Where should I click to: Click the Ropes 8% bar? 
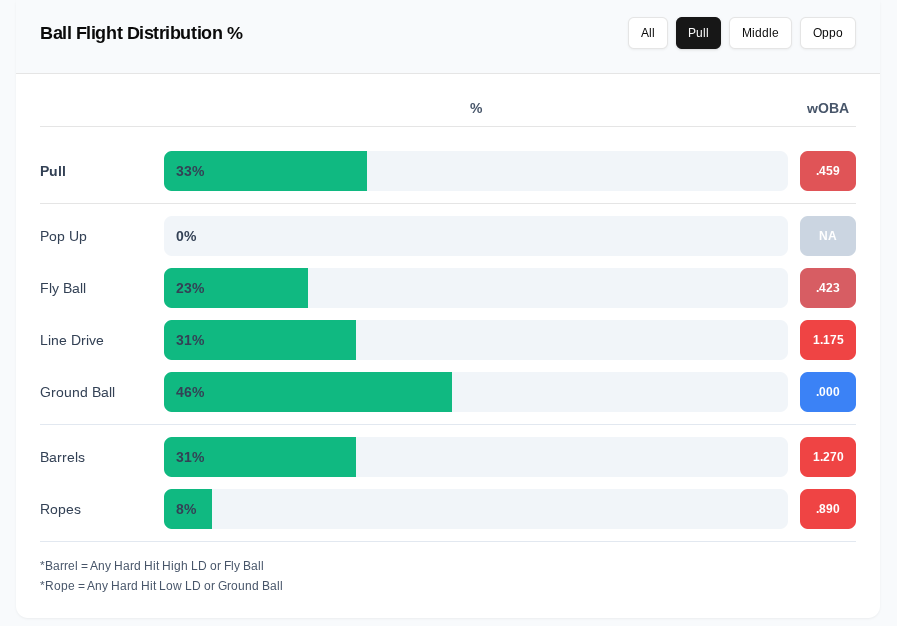click(x=475, y=509)
